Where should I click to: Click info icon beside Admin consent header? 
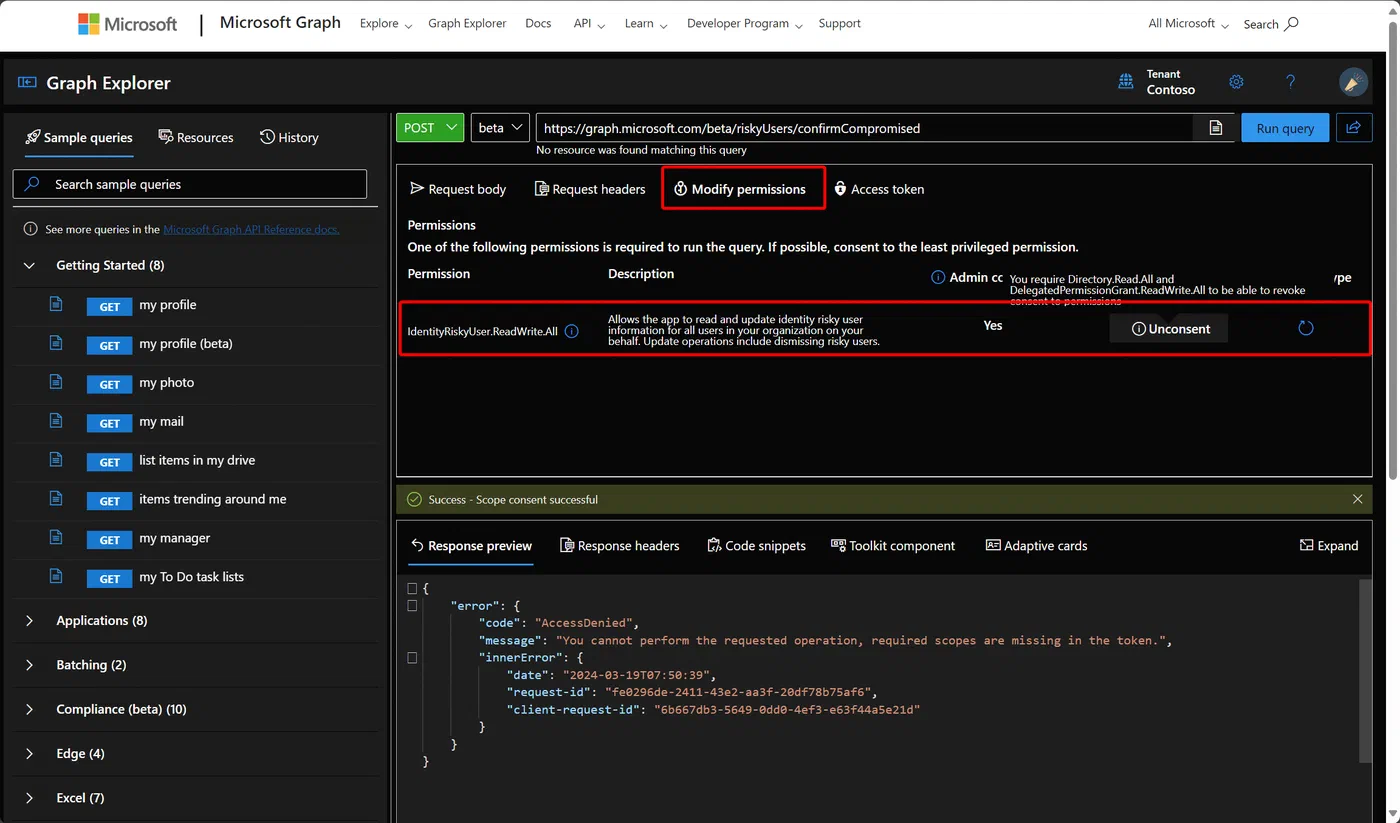938,277
